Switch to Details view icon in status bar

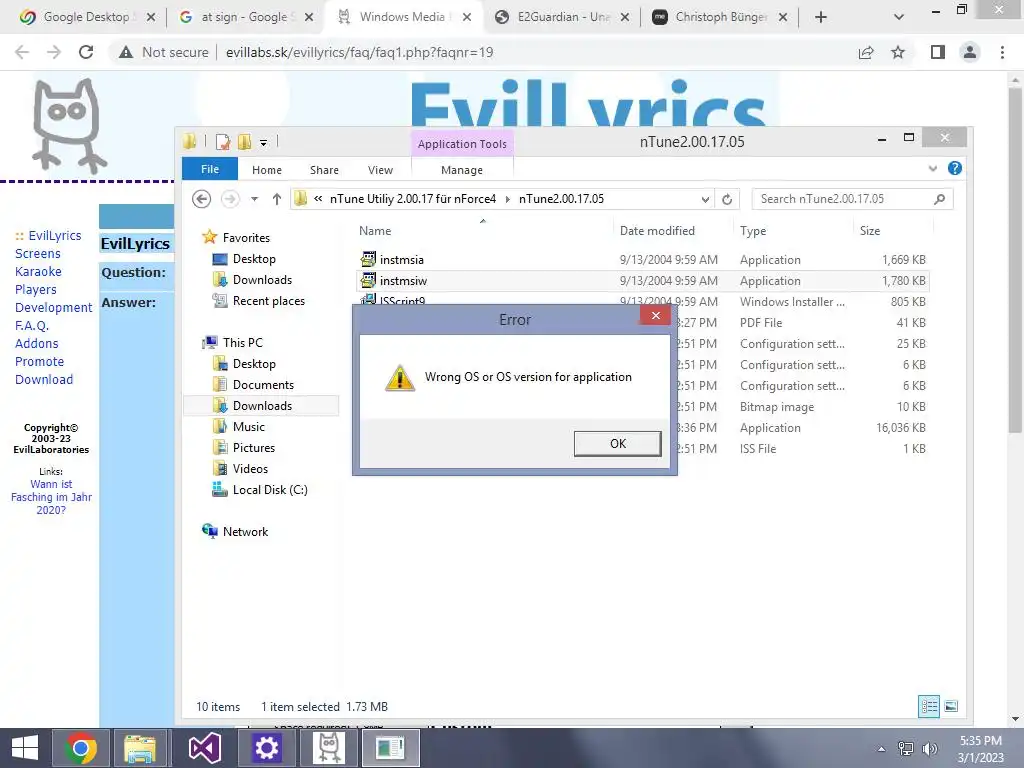pyautogui.click(x=929, y=706)
